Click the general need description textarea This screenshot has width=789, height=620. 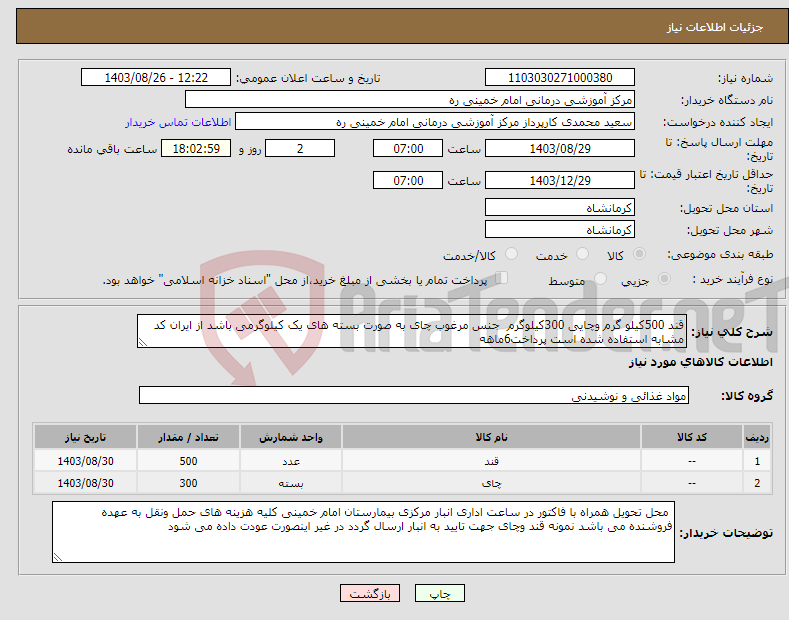412,331
